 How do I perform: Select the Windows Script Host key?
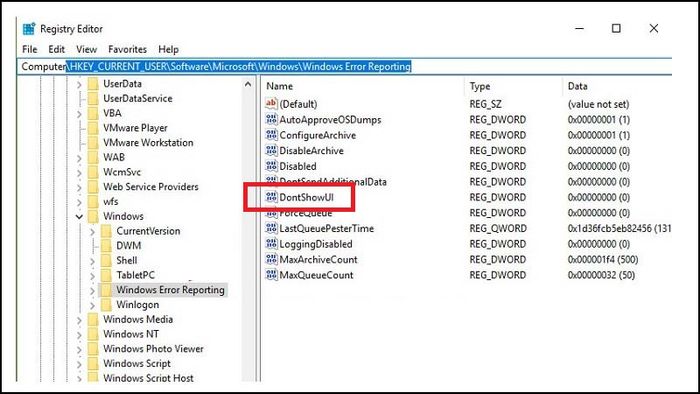pyautogui.click(x=148, y=377)
